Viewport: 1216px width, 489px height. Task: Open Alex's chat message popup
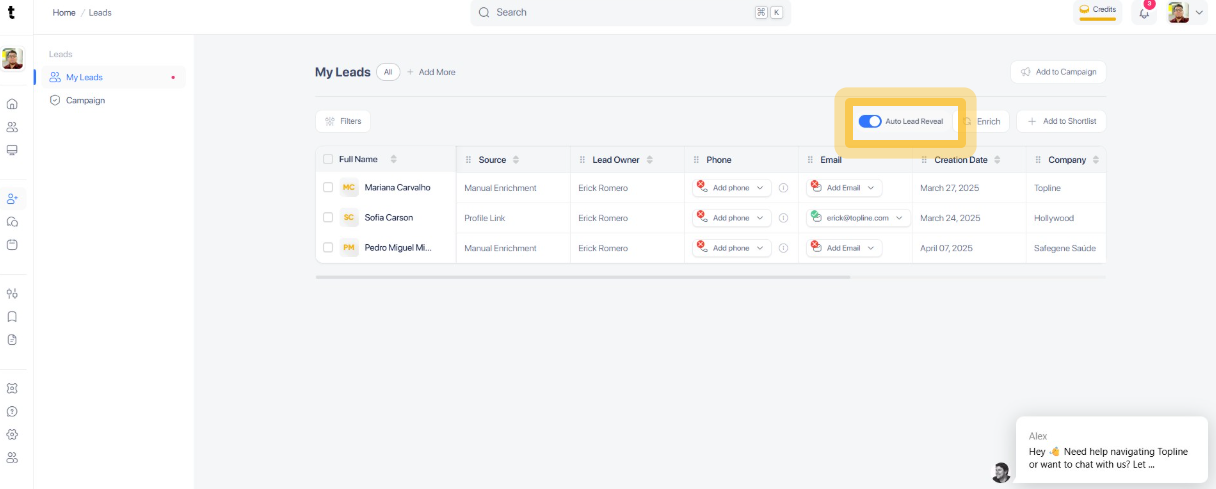pos(1111,450)
